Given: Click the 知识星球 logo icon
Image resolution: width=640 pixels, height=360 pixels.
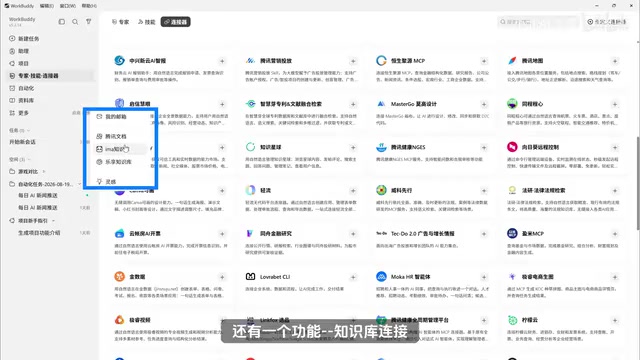Looking at the screenshot, I should point(250,147).
